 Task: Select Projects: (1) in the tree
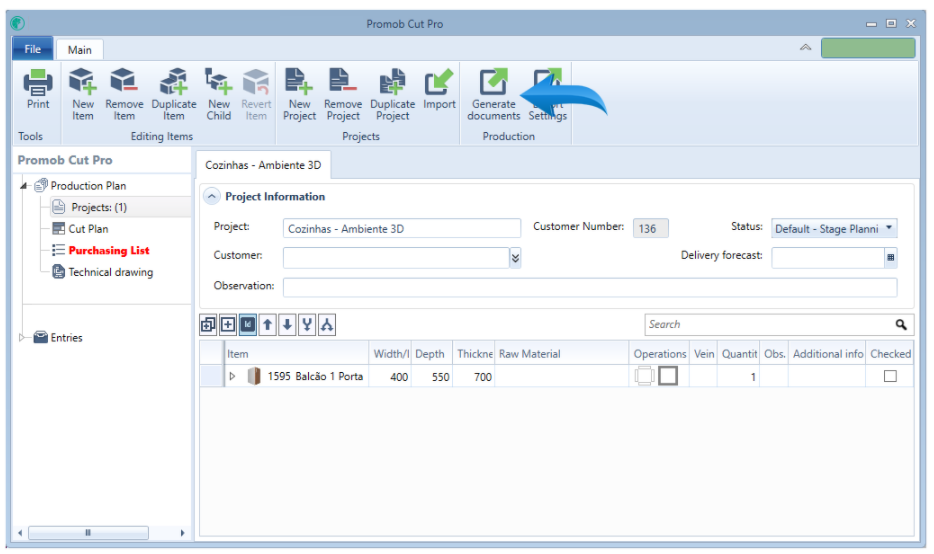(99, 207)
